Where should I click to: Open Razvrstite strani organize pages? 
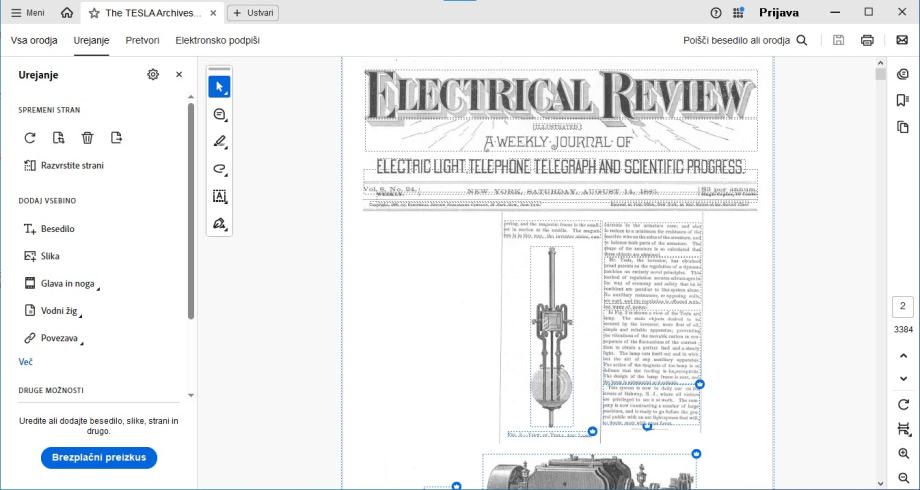point(63,165)
